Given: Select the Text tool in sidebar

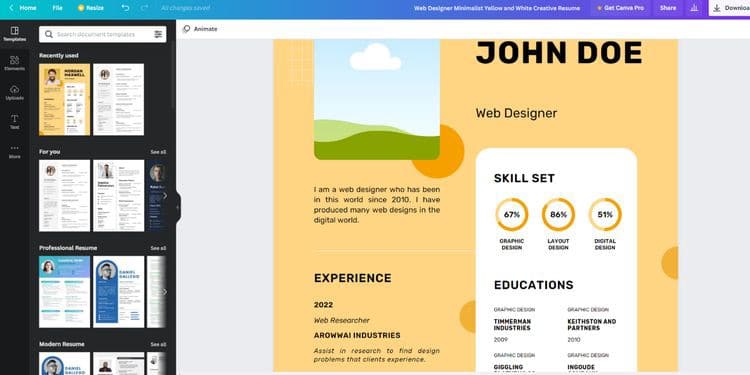Looking at the screenshot, I should [14, 122].
